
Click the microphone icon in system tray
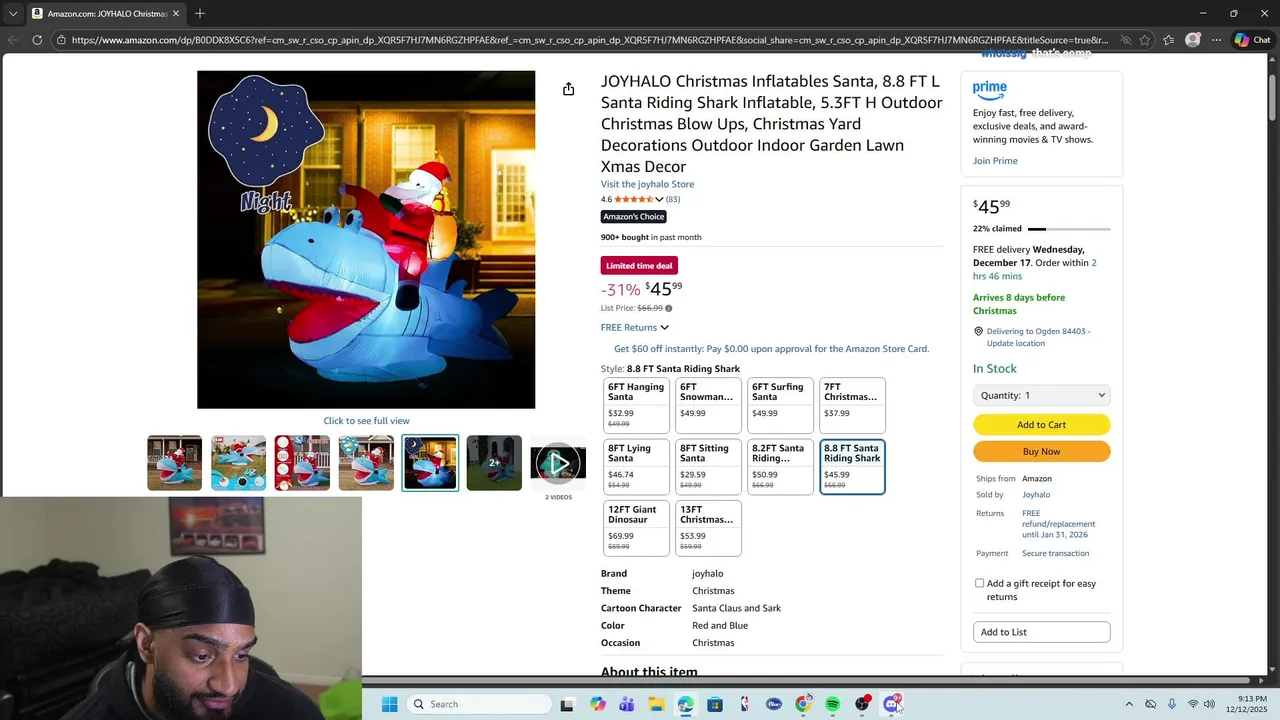click(x=1172, y=704)
